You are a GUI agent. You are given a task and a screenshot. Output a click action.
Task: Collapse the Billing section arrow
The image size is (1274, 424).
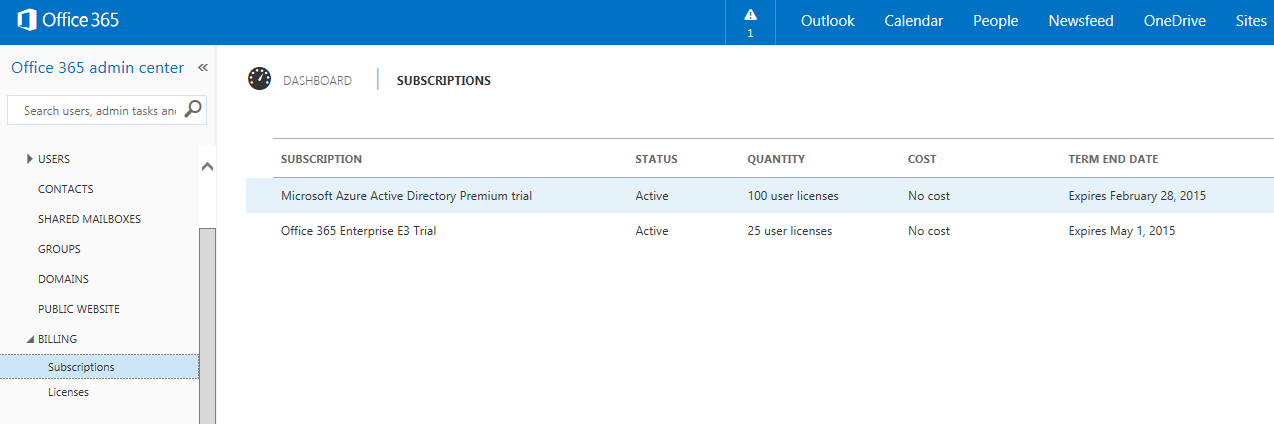[30, 339]
